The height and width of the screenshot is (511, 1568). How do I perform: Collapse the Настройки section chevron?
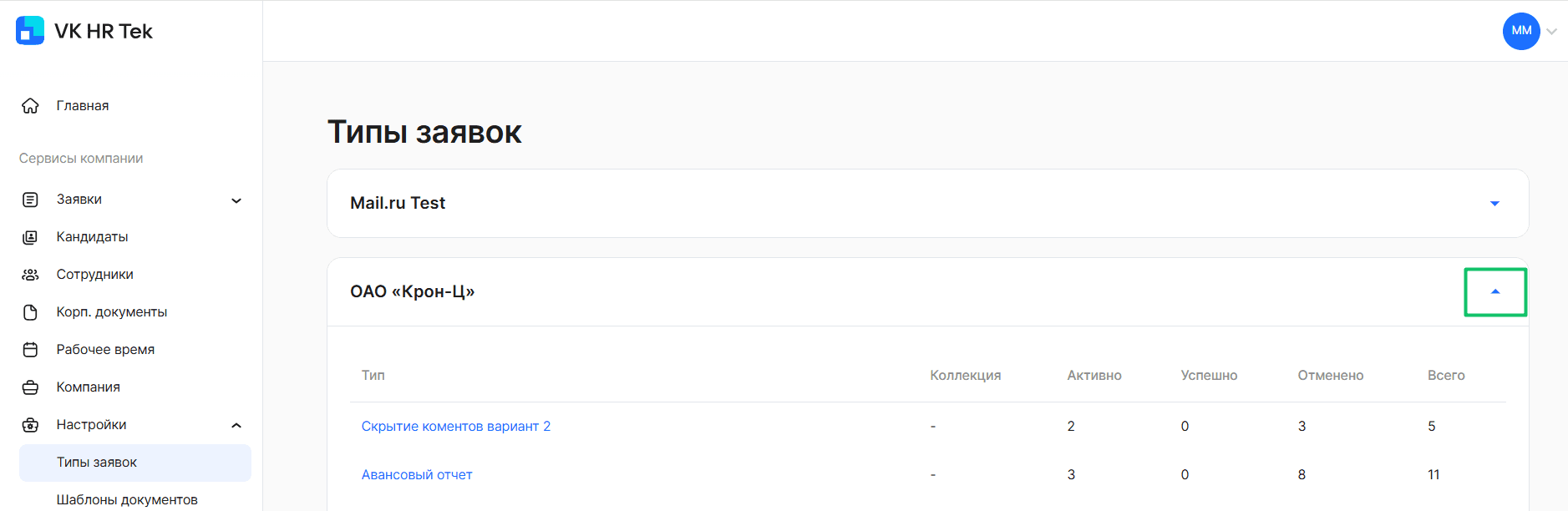[236, 425]
